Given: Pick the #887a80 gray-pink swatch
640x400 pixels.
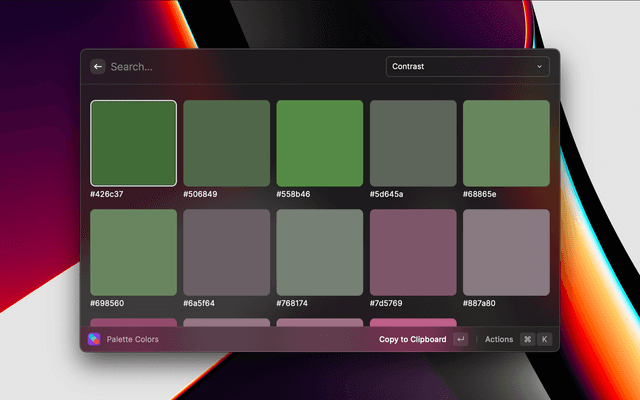Looking at the screenshot, I should click(506, 252).
